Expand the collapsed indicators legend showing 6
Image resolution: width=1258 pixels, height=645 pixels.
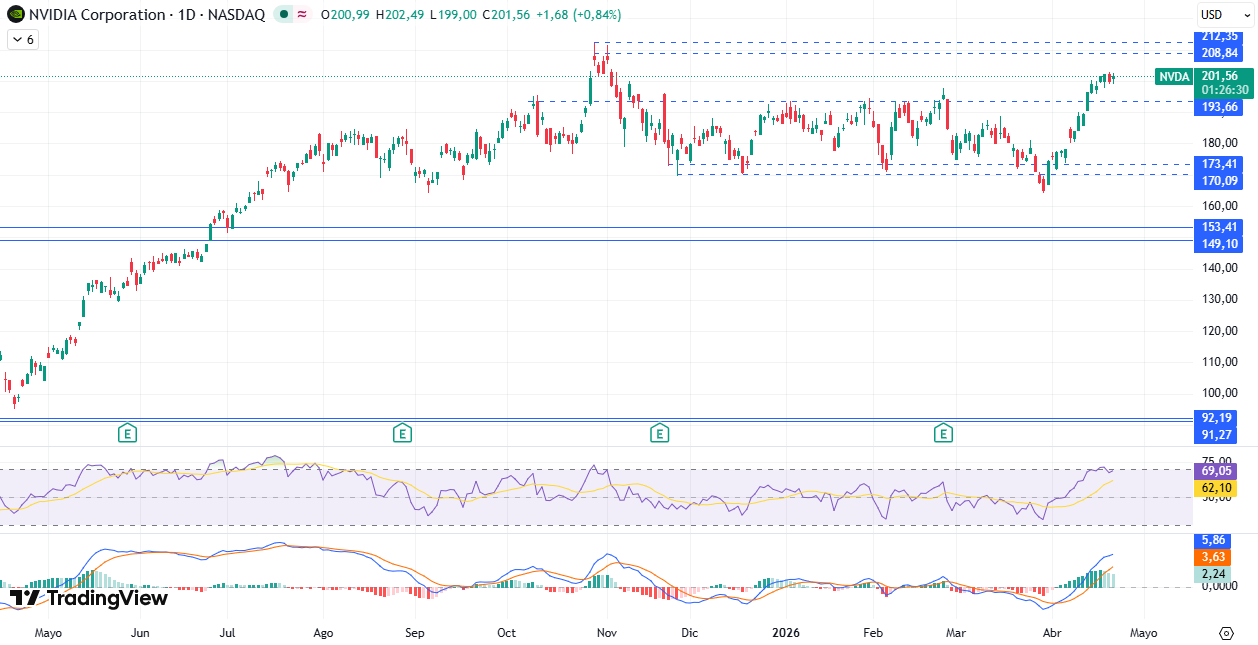pos(22,39)
